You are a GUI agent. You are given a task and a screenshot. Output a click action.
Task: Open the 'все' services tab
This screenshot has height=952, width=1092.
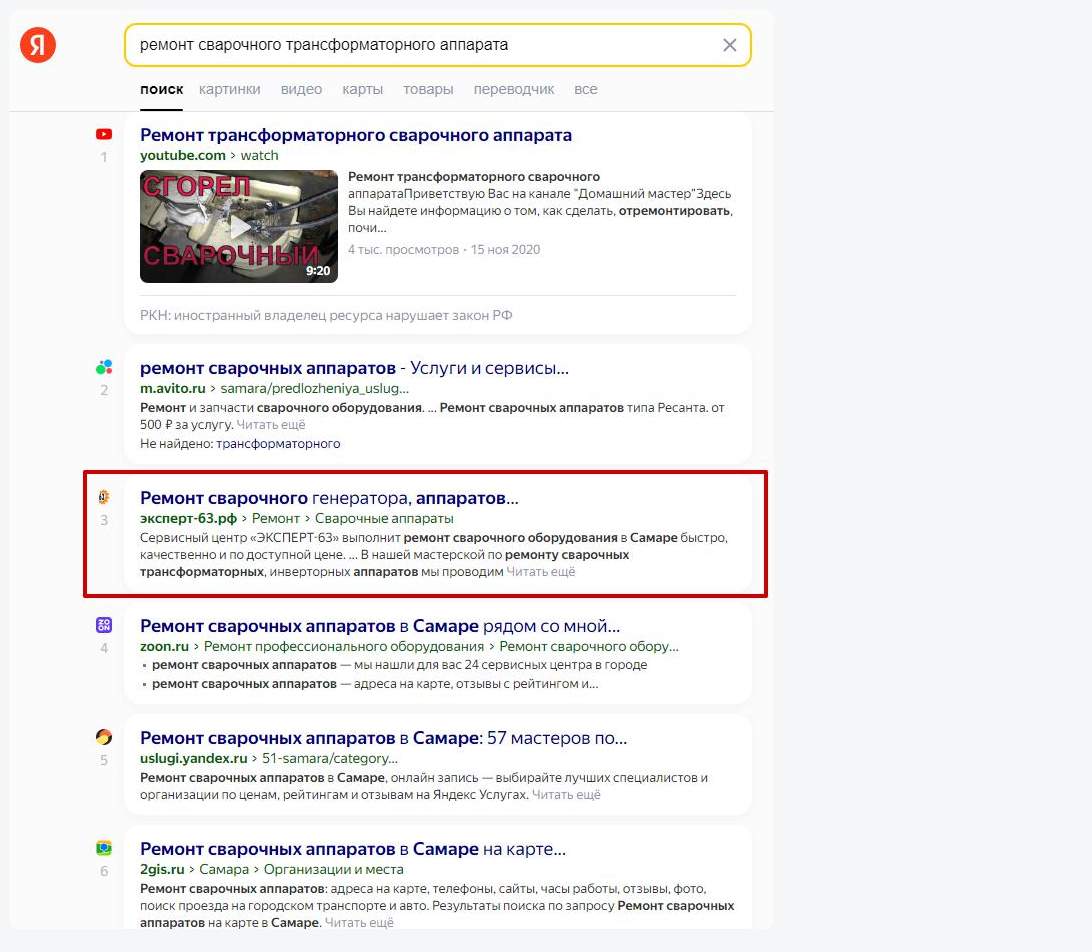[586, 89]
